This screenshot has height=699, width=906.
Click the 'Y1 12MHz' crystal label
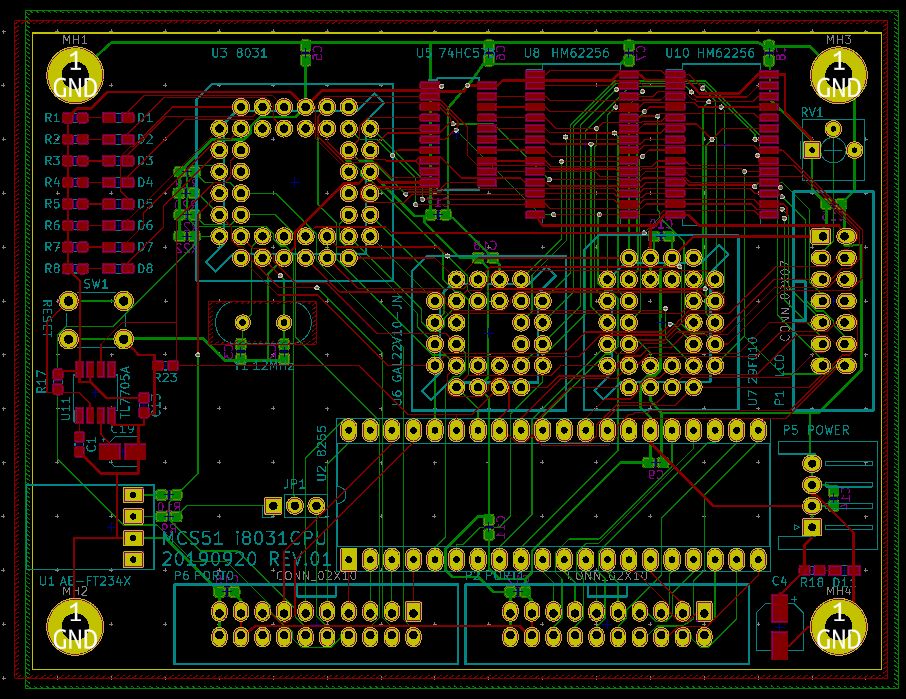coord(264,366)
